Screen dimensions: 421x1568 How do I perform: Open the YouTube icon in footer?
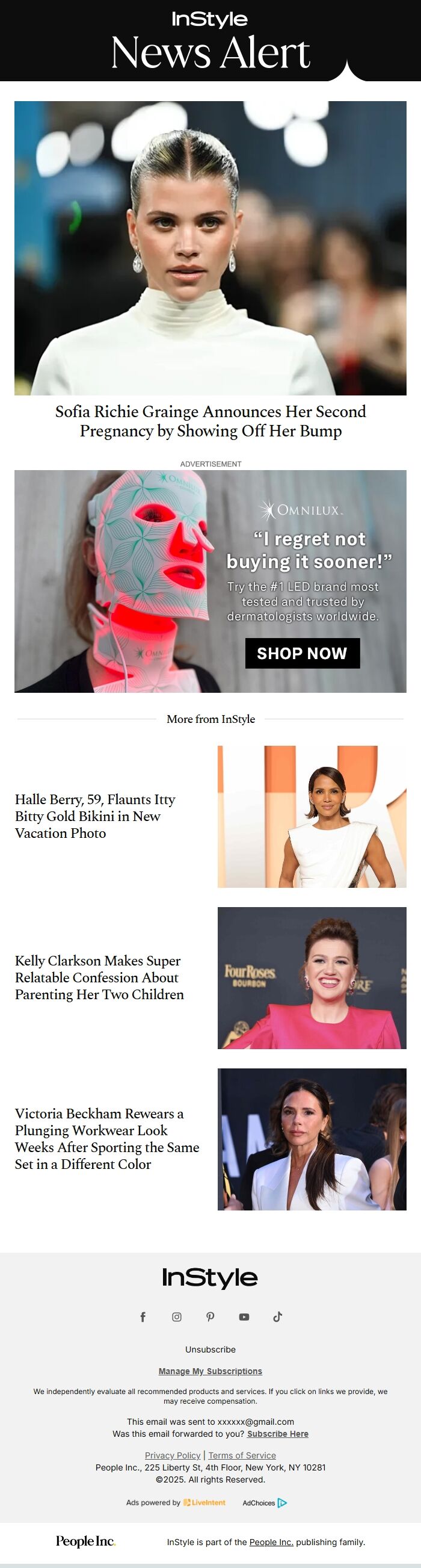244,1316
